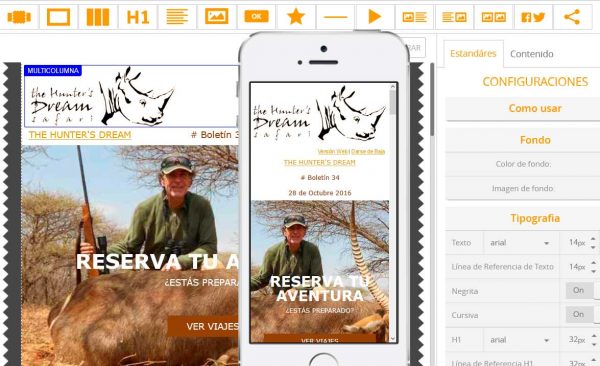This screenshot has height=366, width=600.
Task: Insert the three-column layout block
Action: (98, 17)
